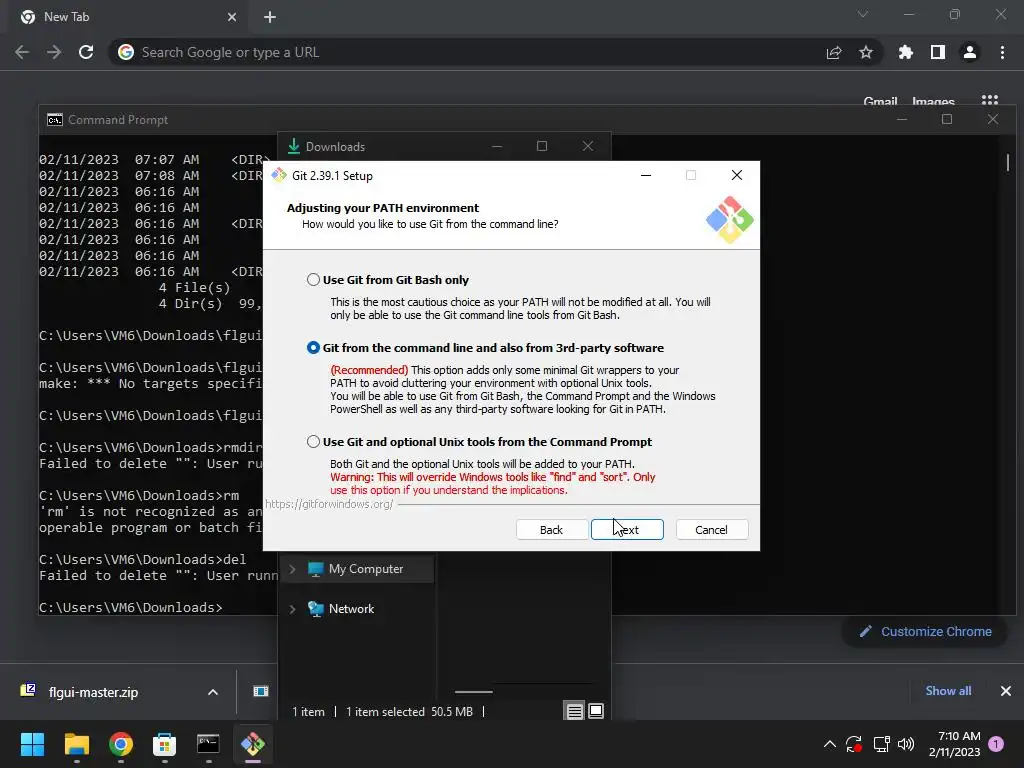Open Chrome extensions puzzle icon
Image resolution: width=1024 pixels, height=768 pixels.
pos(906,52)
